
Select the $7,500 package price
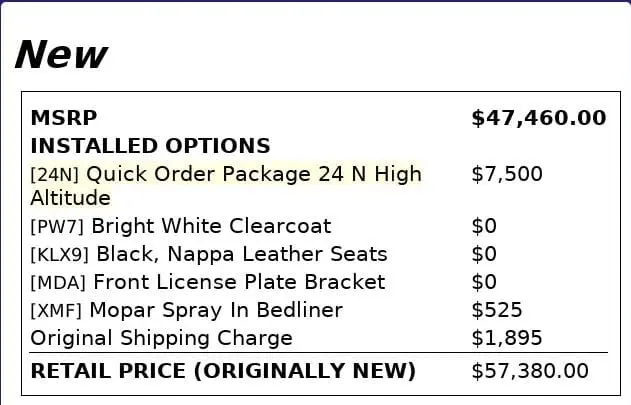pos(506,174)
